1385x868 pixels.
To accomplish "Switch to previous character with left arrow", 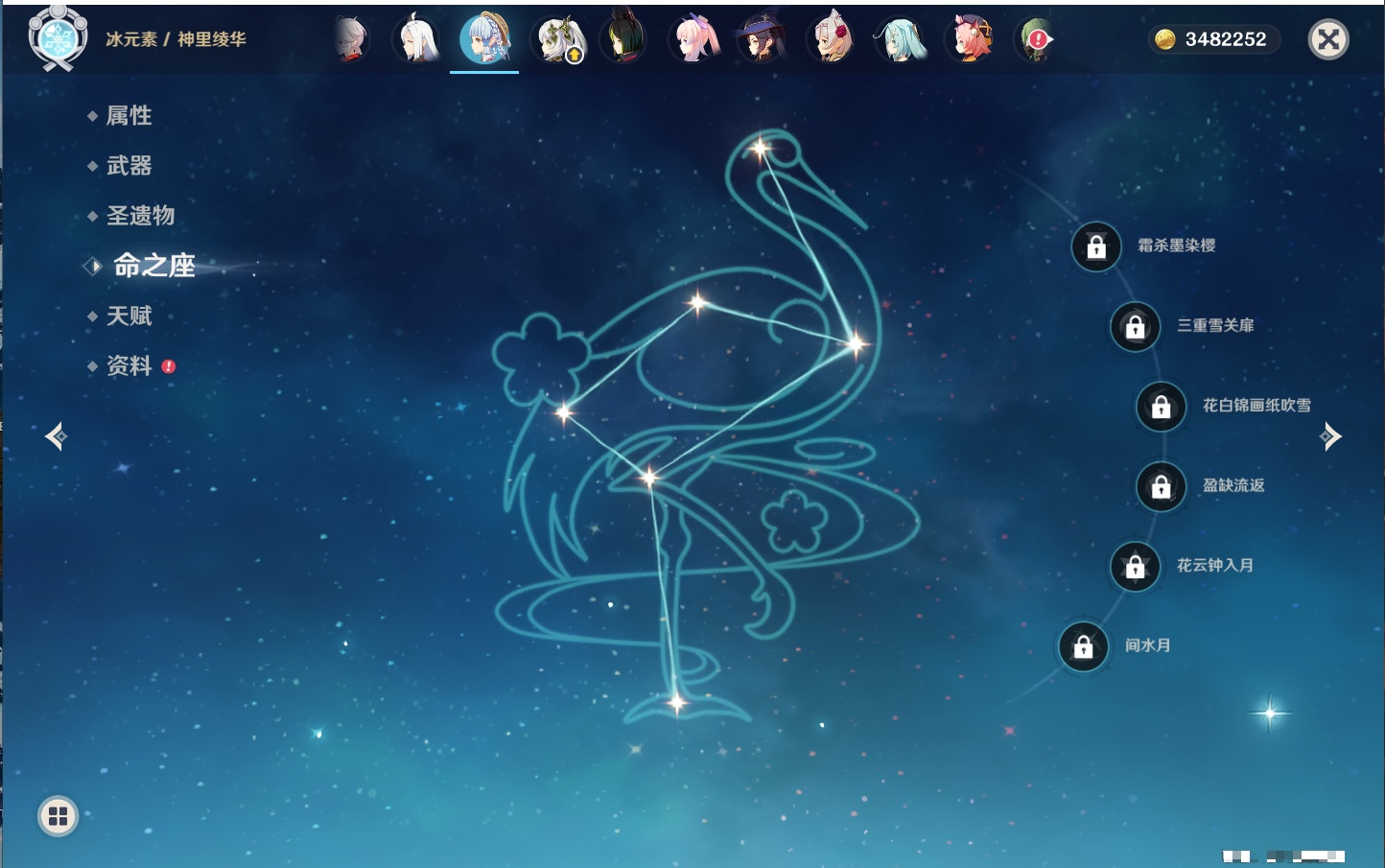I will (x=56, y=436).
